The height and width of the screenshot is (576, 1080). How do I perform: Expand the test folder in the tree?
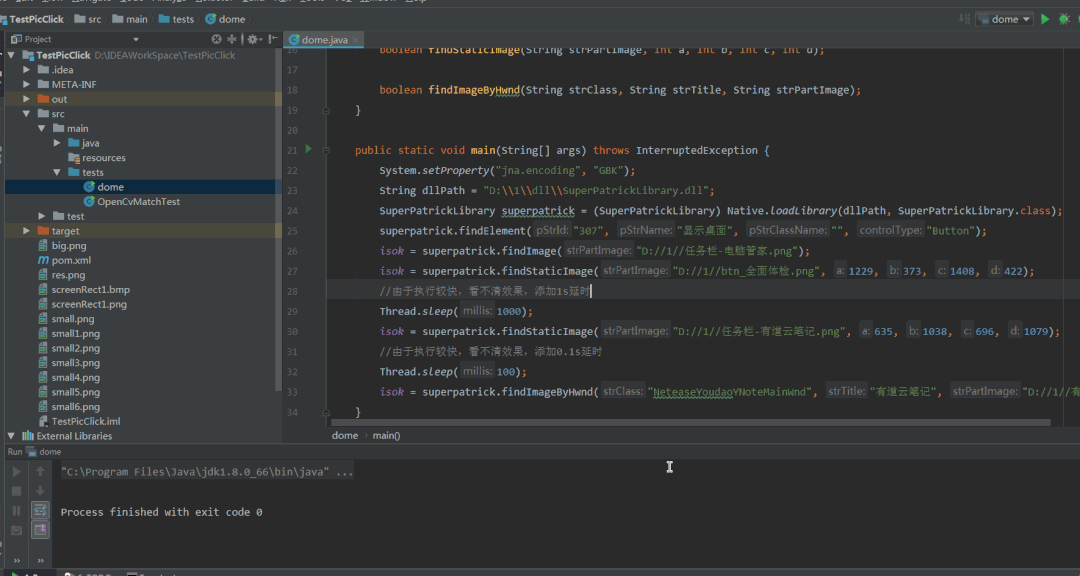pos(41,216)
